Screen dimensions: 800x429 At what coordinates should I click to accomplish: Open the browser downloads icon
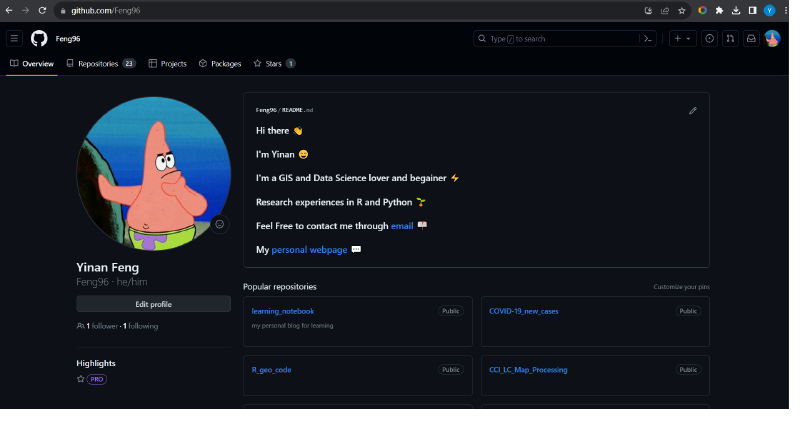(x=736, y=10)
